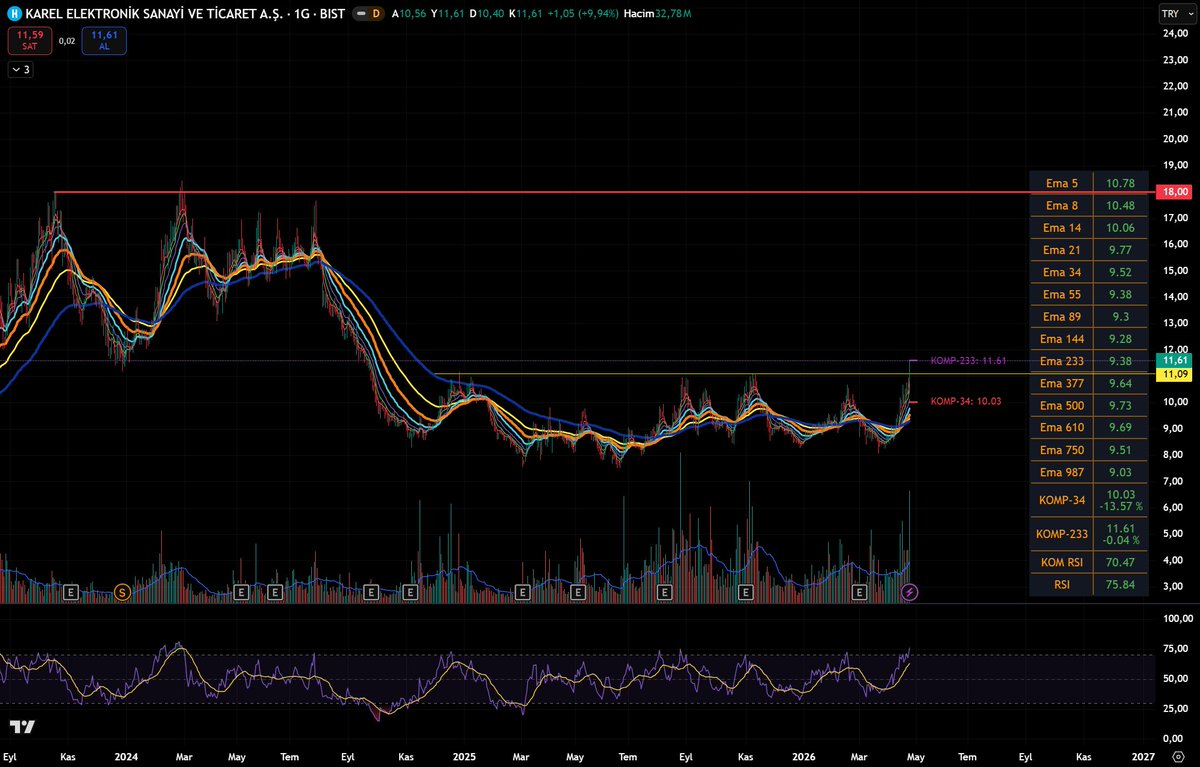This screenshot has width=1200, height=767.
Task: Click the 24,00 price axis label
Action: point(1173,34)
